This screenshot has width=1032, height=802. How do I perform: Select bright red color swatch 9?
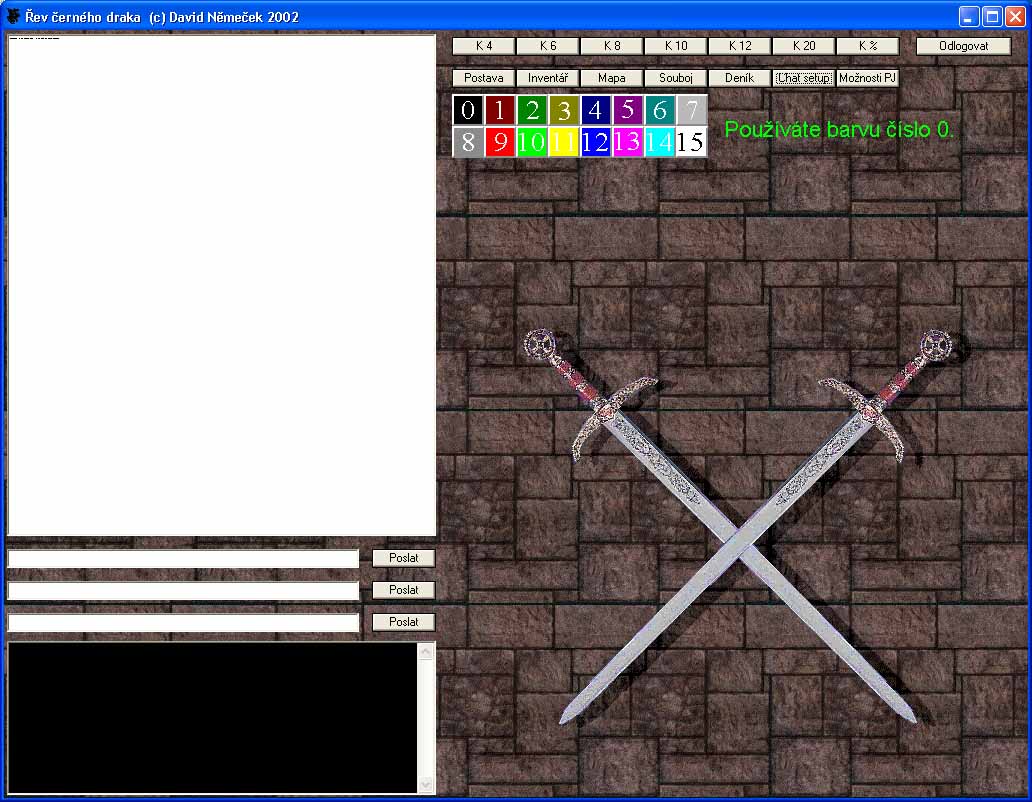click(x=500, y=142)
